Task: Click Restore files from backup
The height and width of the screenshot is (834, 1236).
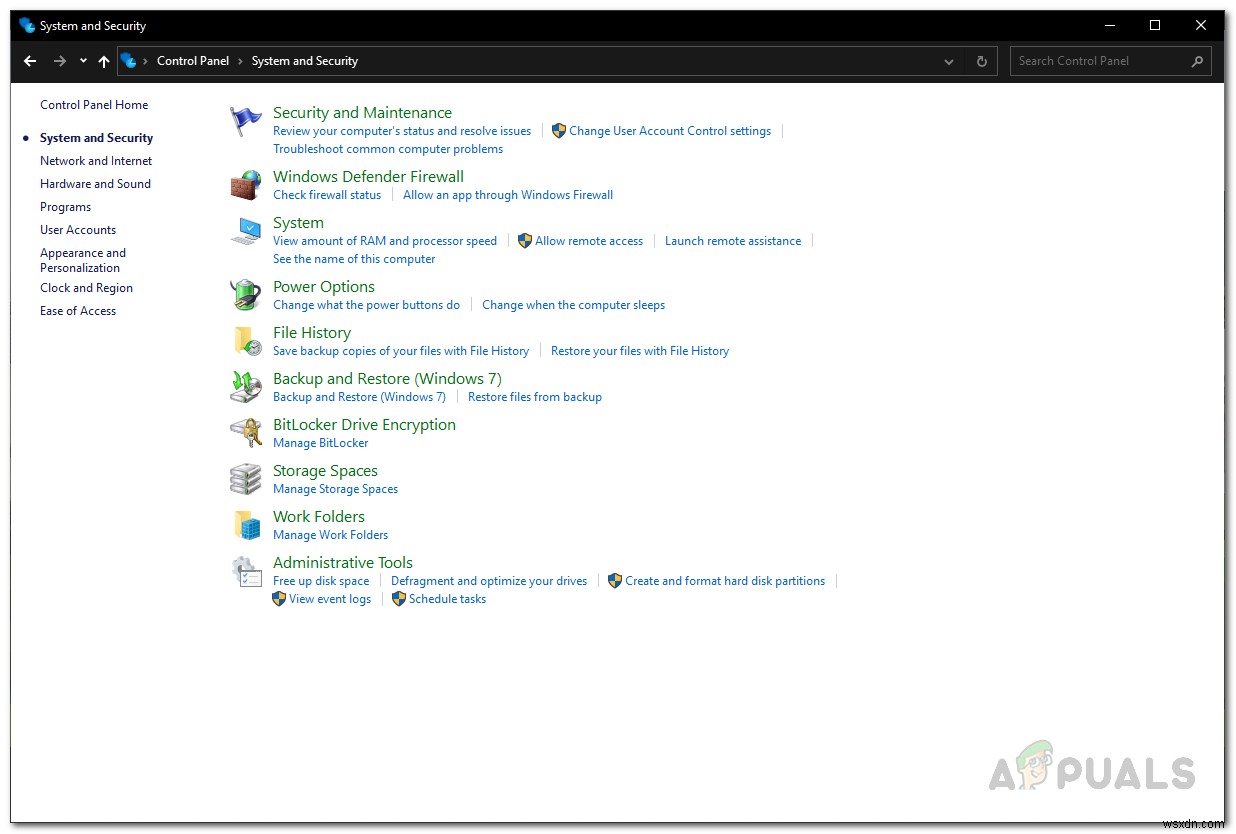Action: coord(535,397)
